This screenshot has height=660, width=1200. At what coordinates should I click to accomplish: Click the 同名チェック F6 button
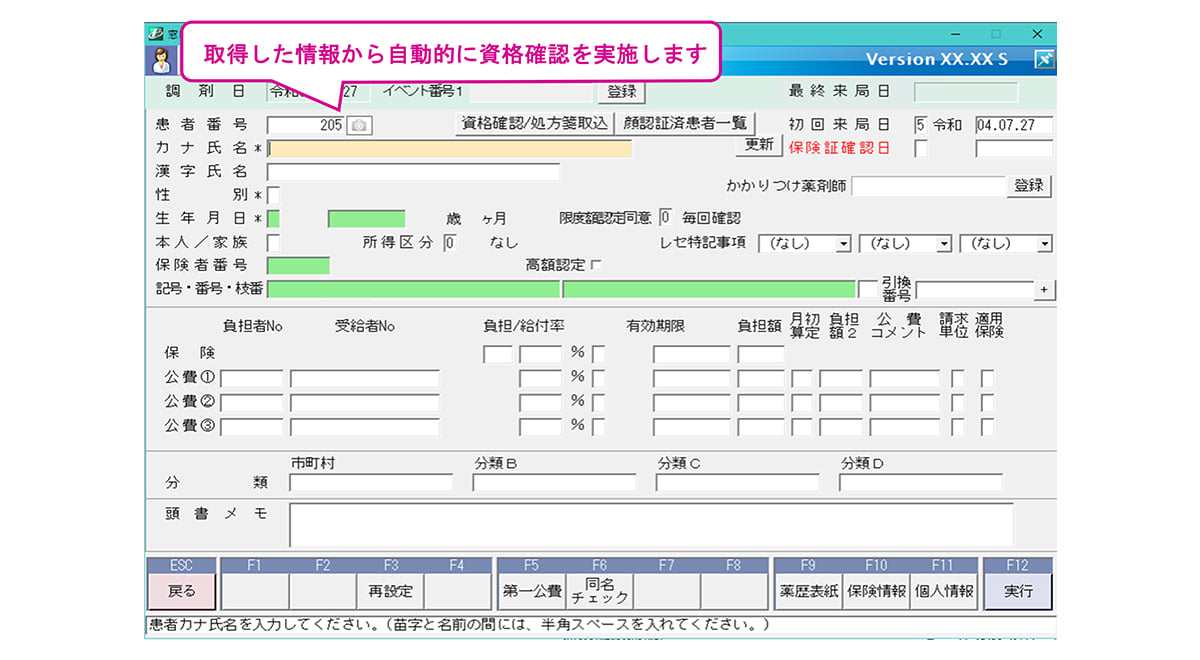click(599, 591)
